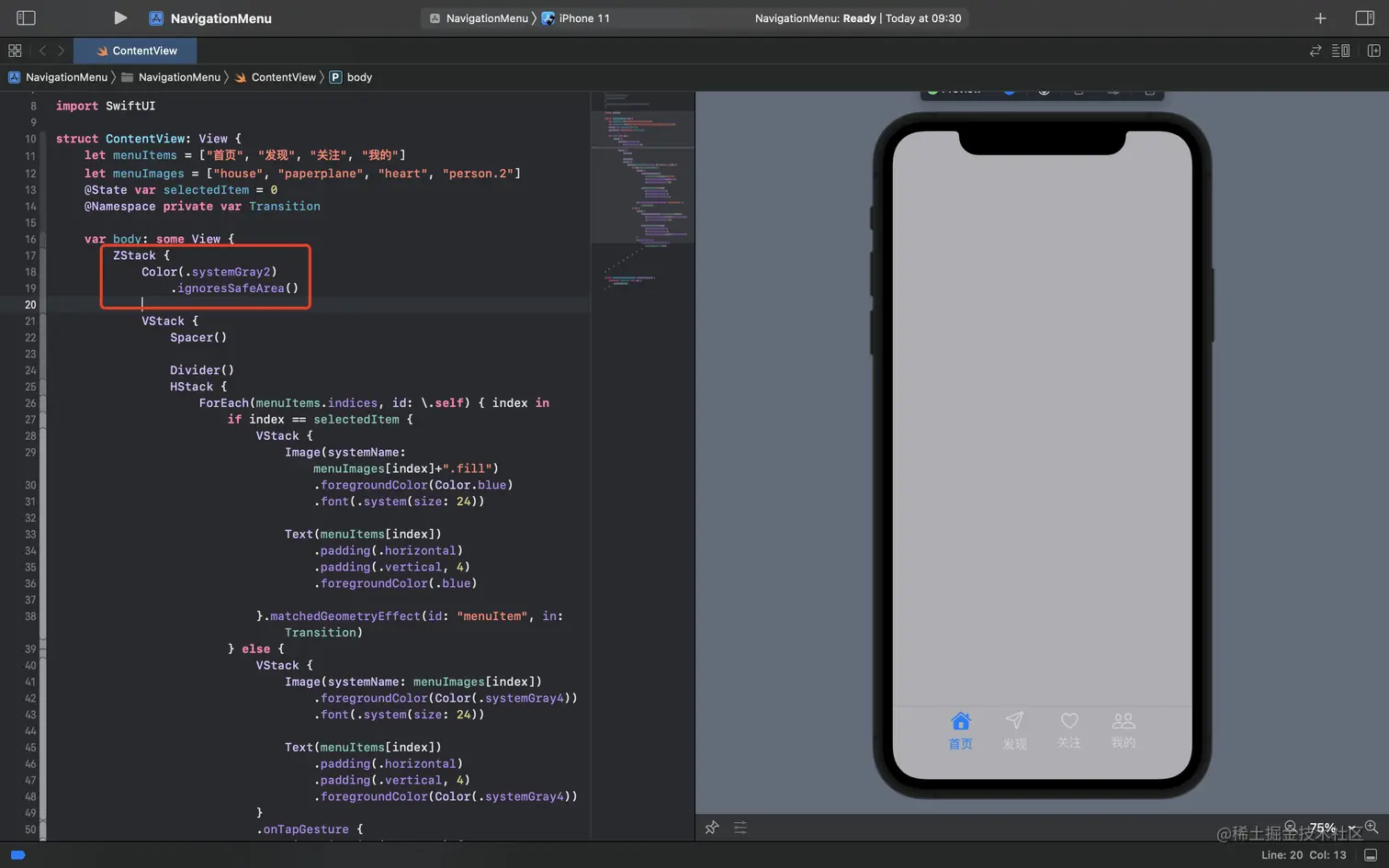Image resolution: width=1389 pixels, height=868 pixels.
Task: Open the editor options lines menu
Action: (x=1340, y=51)
